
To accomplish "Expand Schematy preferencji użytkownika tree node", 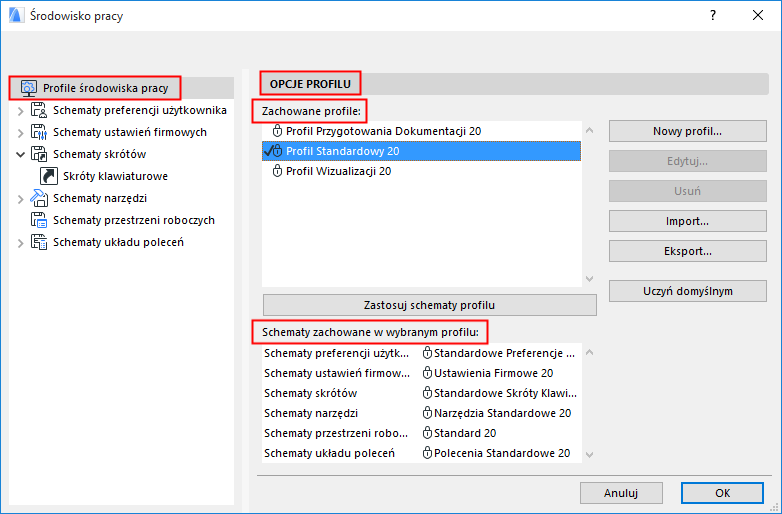I will tap(20, 110).
